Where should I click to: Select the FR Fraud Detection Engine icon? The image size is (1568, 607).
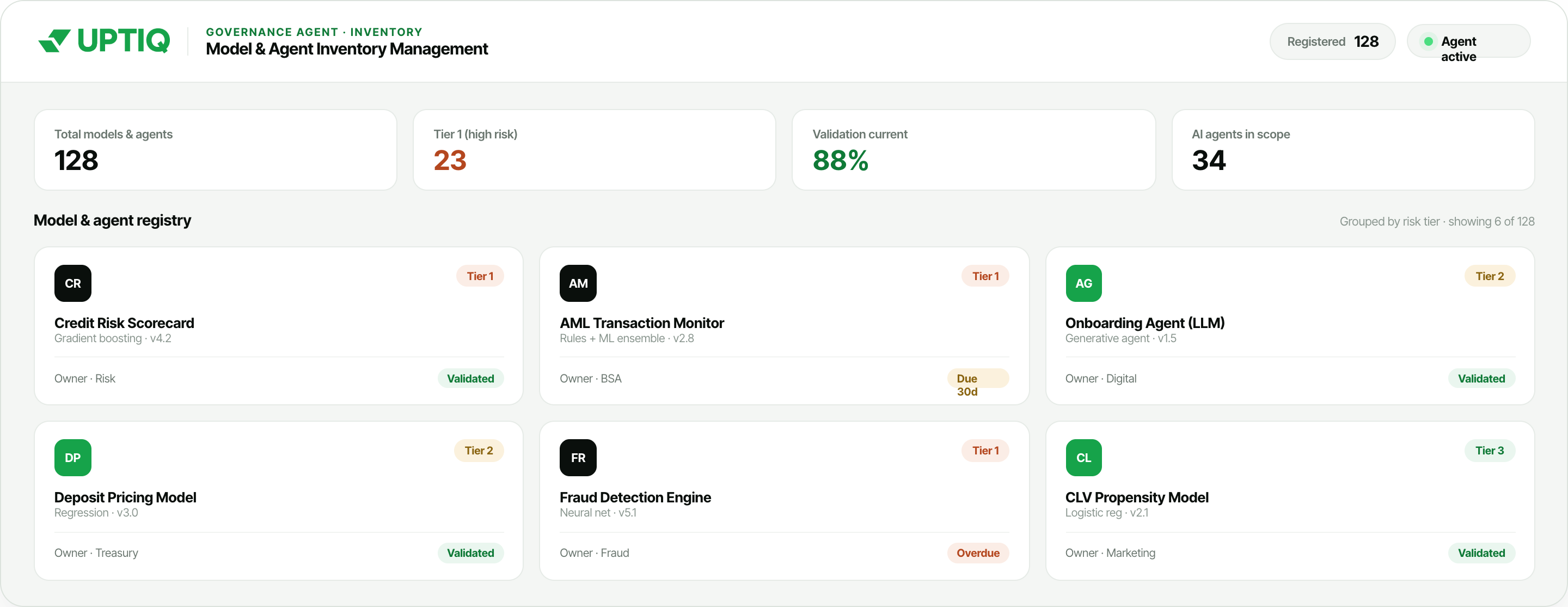coord(578,458)
